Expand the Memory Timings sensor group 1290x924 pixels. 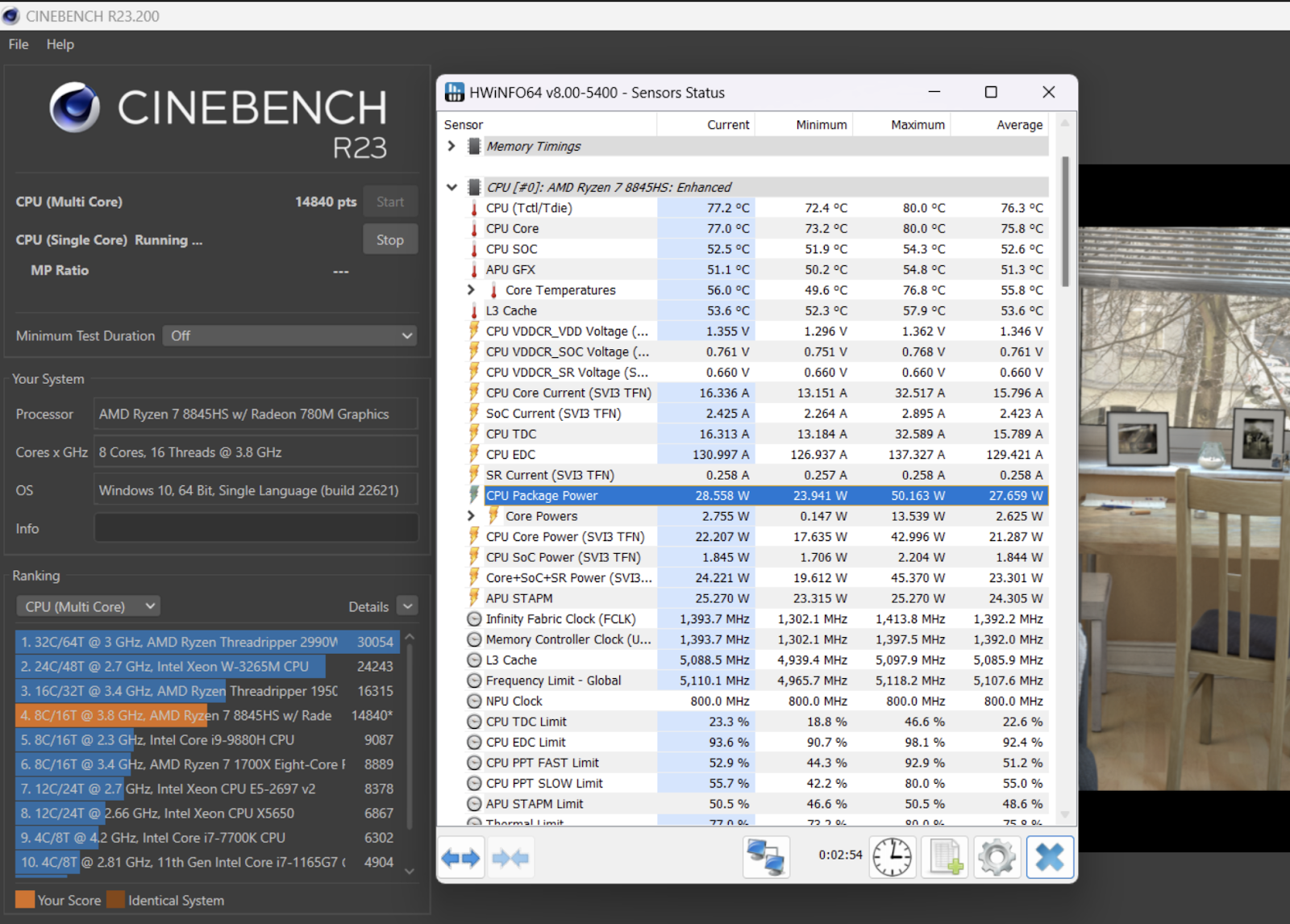[x=451, y=146]
